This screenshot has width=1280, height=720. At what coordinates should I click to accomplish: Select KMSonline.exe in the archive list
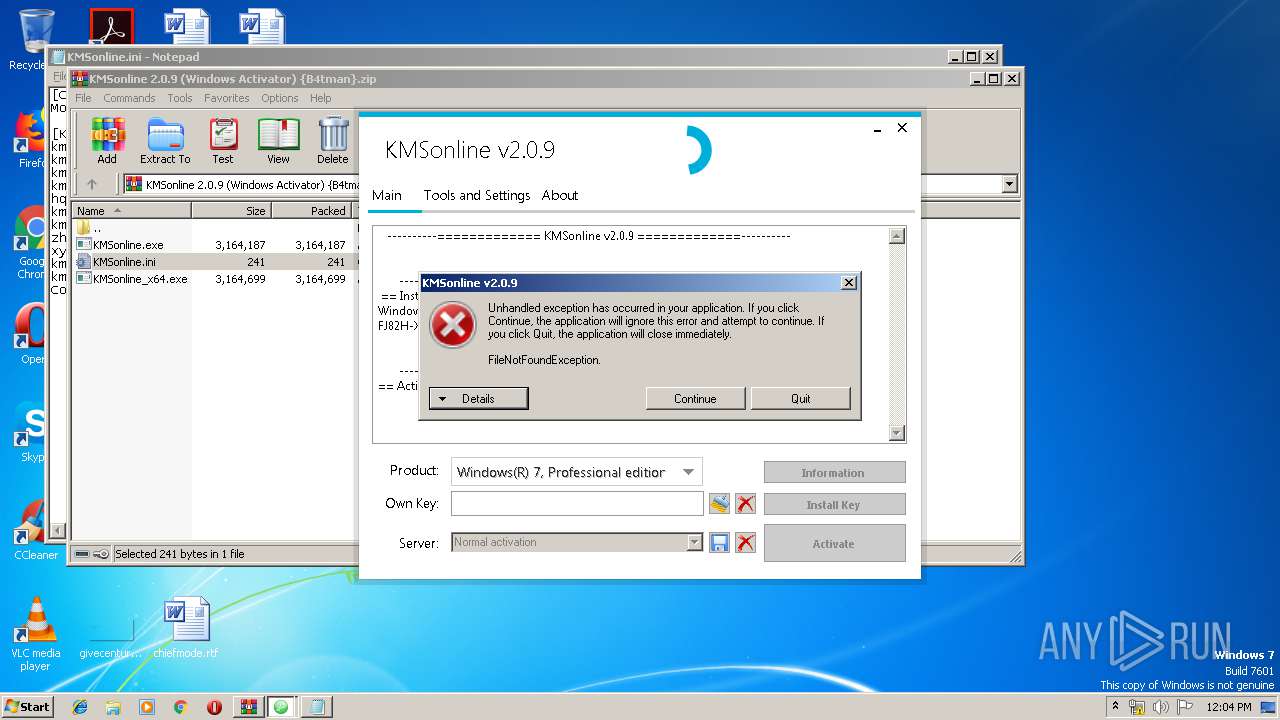[128, 245]
